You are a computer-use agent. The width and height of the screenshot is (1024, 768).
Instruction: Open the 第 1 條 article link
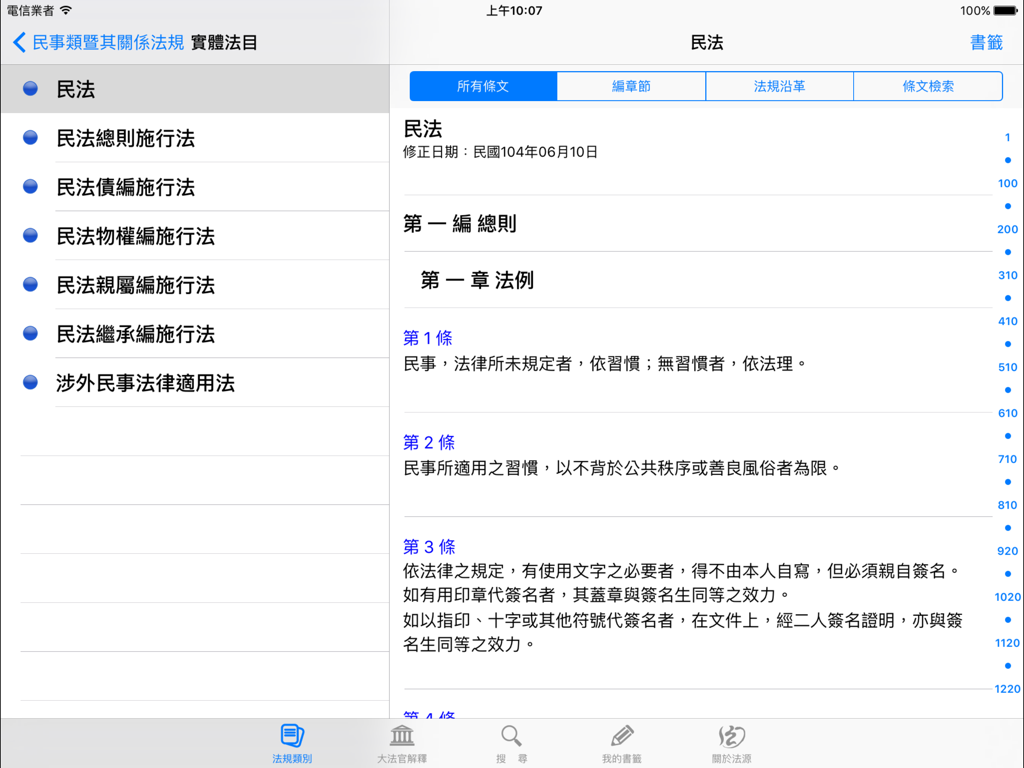pos(428,338)
